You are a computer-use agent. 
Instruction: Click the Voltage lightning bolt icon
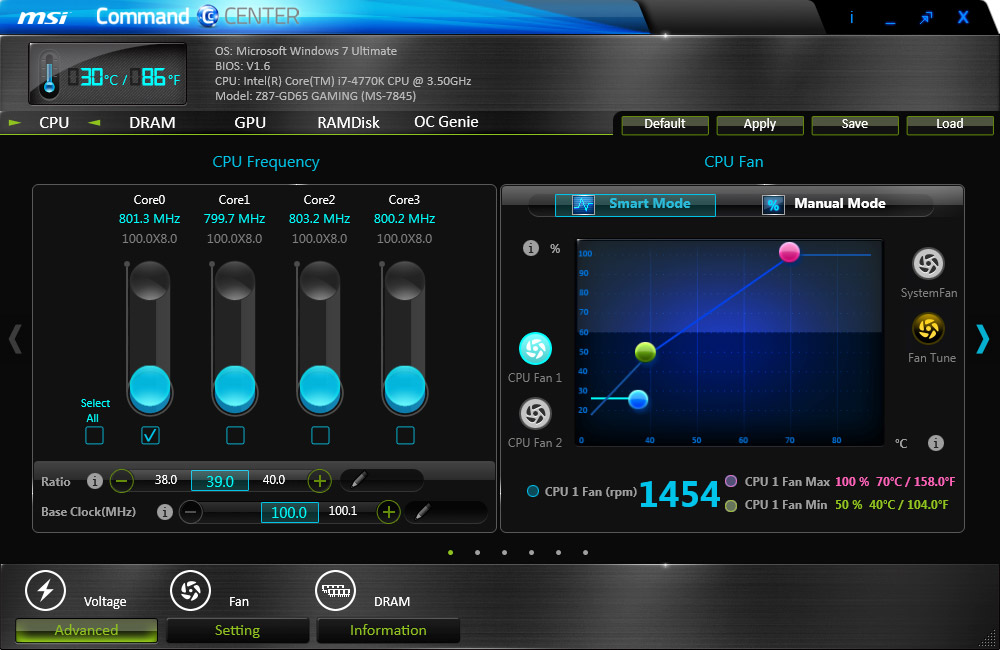pos(45,591)
